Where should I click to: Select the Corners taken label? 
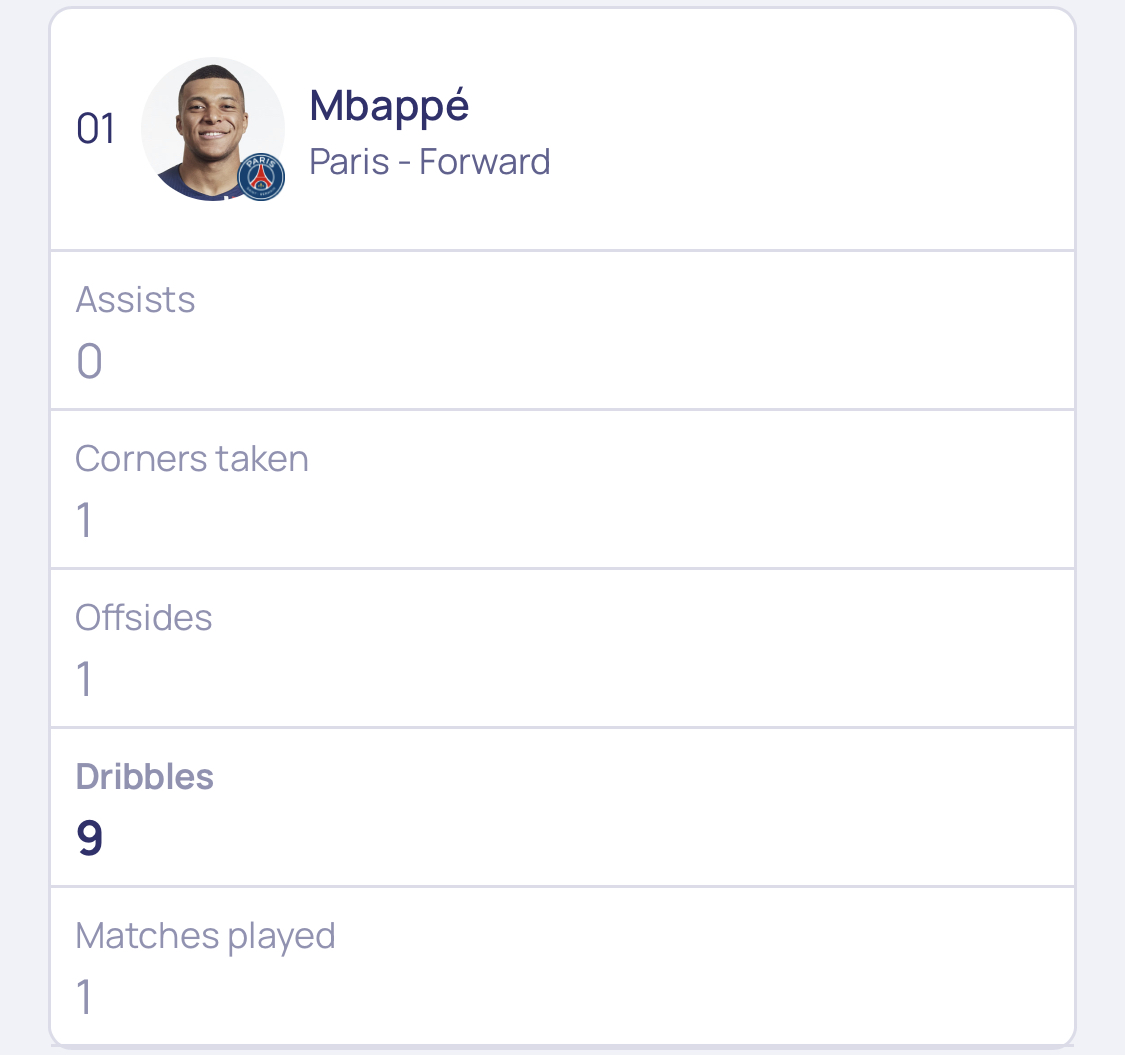point(192,459)
